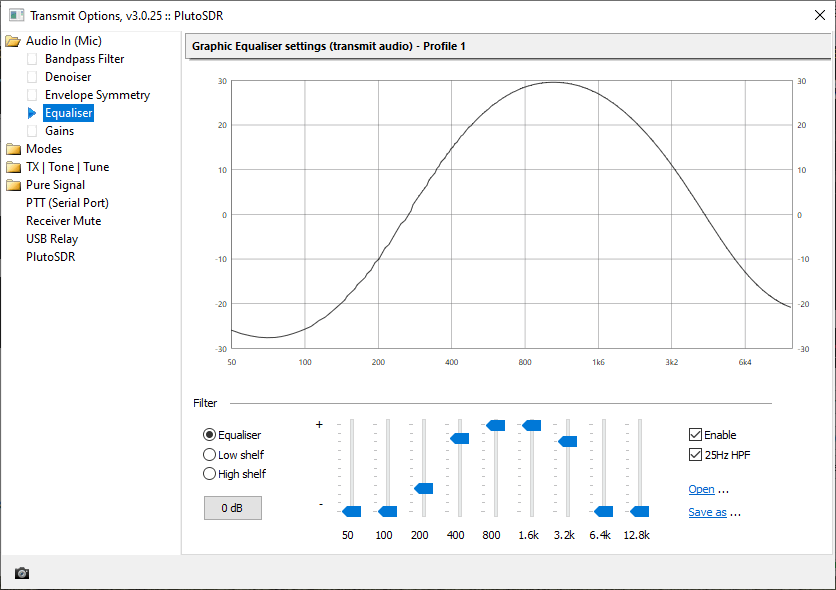Image resolution: width=836 pixels, height=590 pixels.
Task: Click the 400 Hz band slider handle
Action: point(460,438)
